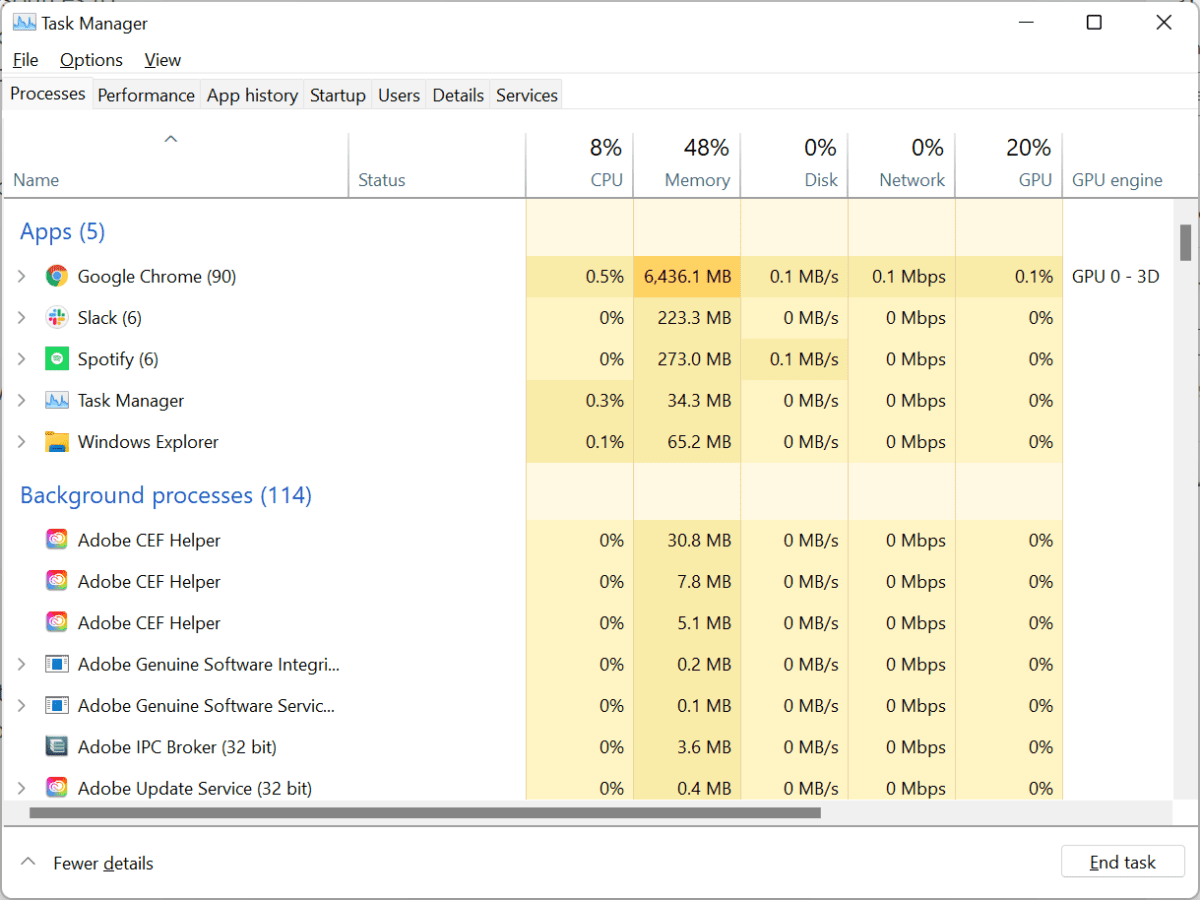Click Adobe Update Service's 0.4 MB value
Image resolution: width=1200 pixels, height=900 pixels.
pyautogui.click(x=703, y=788)
